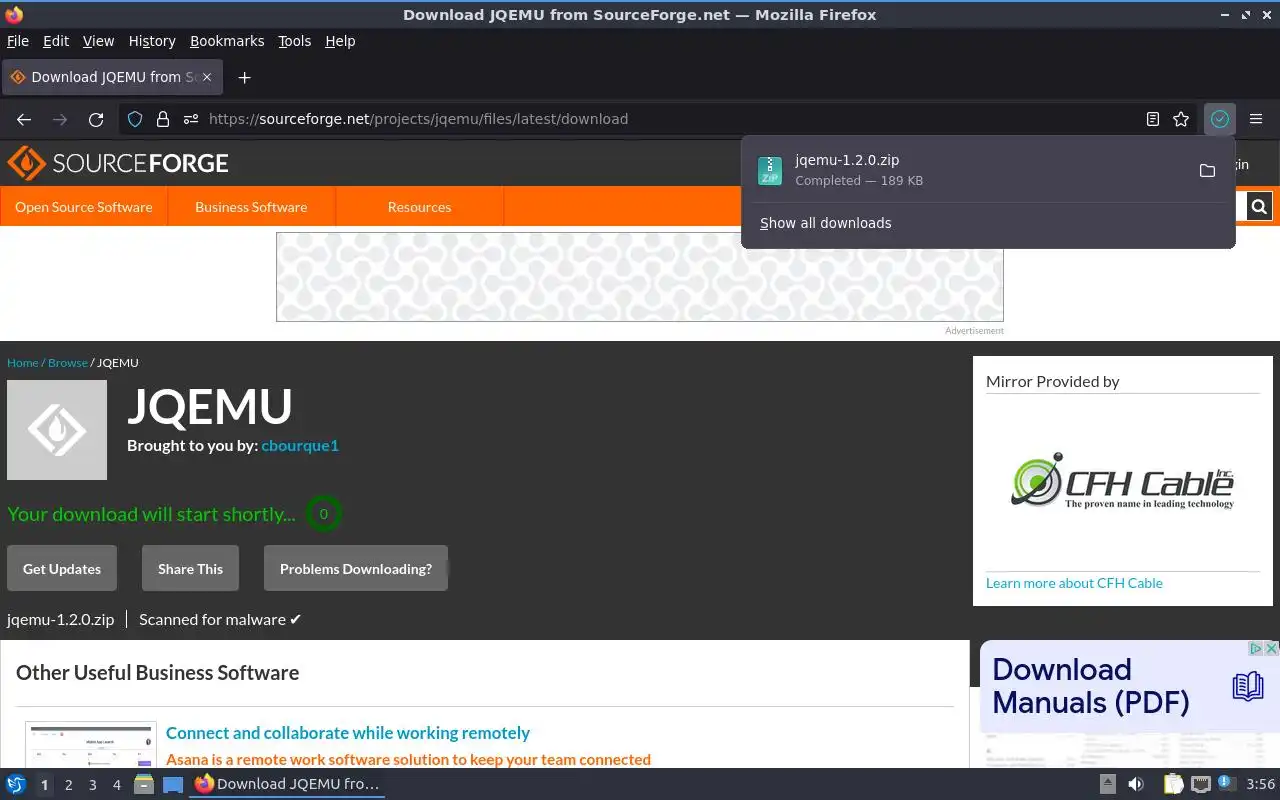
Task: Click the show desktop taskbar icon
Action: pyautogui.click(x=173, y=785)
